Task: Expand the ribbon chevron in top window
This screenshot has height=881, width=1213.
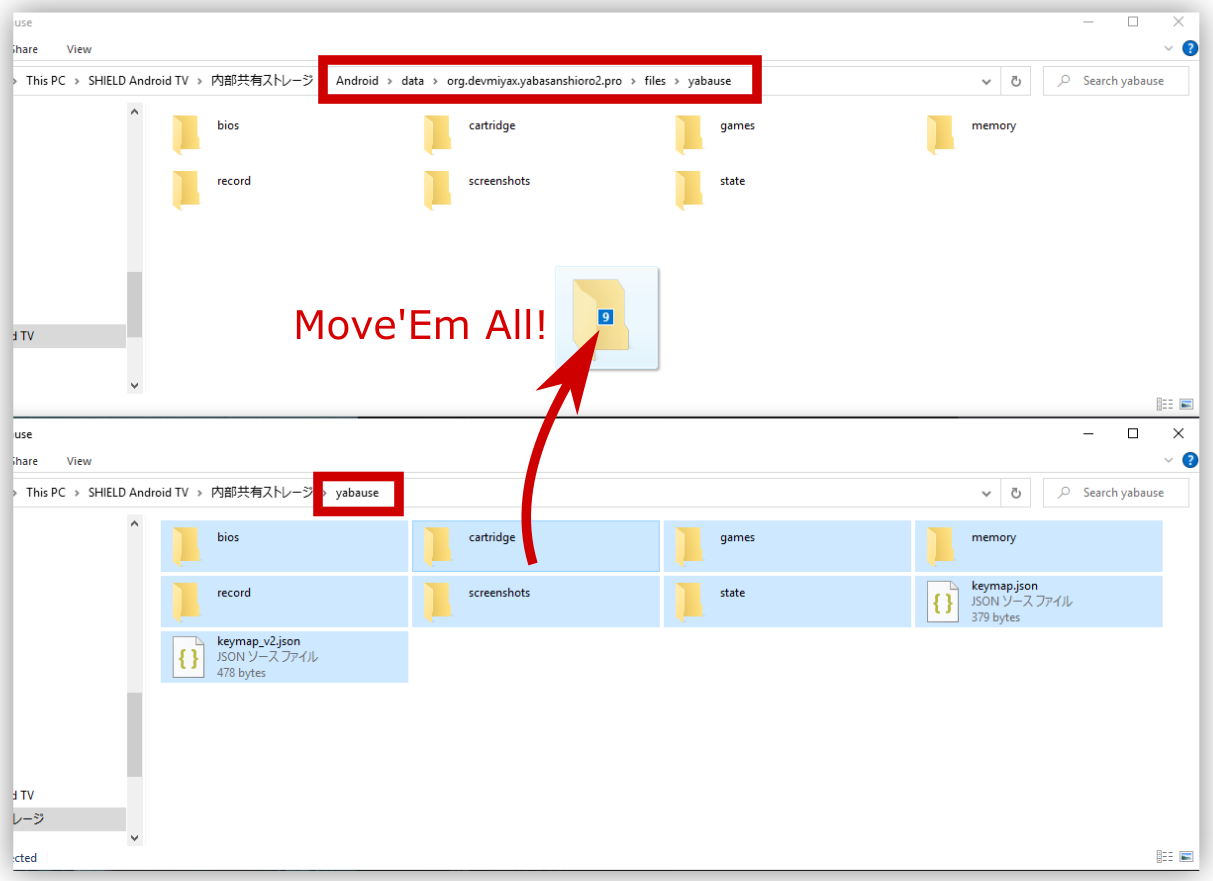Action: [1170, 48]
